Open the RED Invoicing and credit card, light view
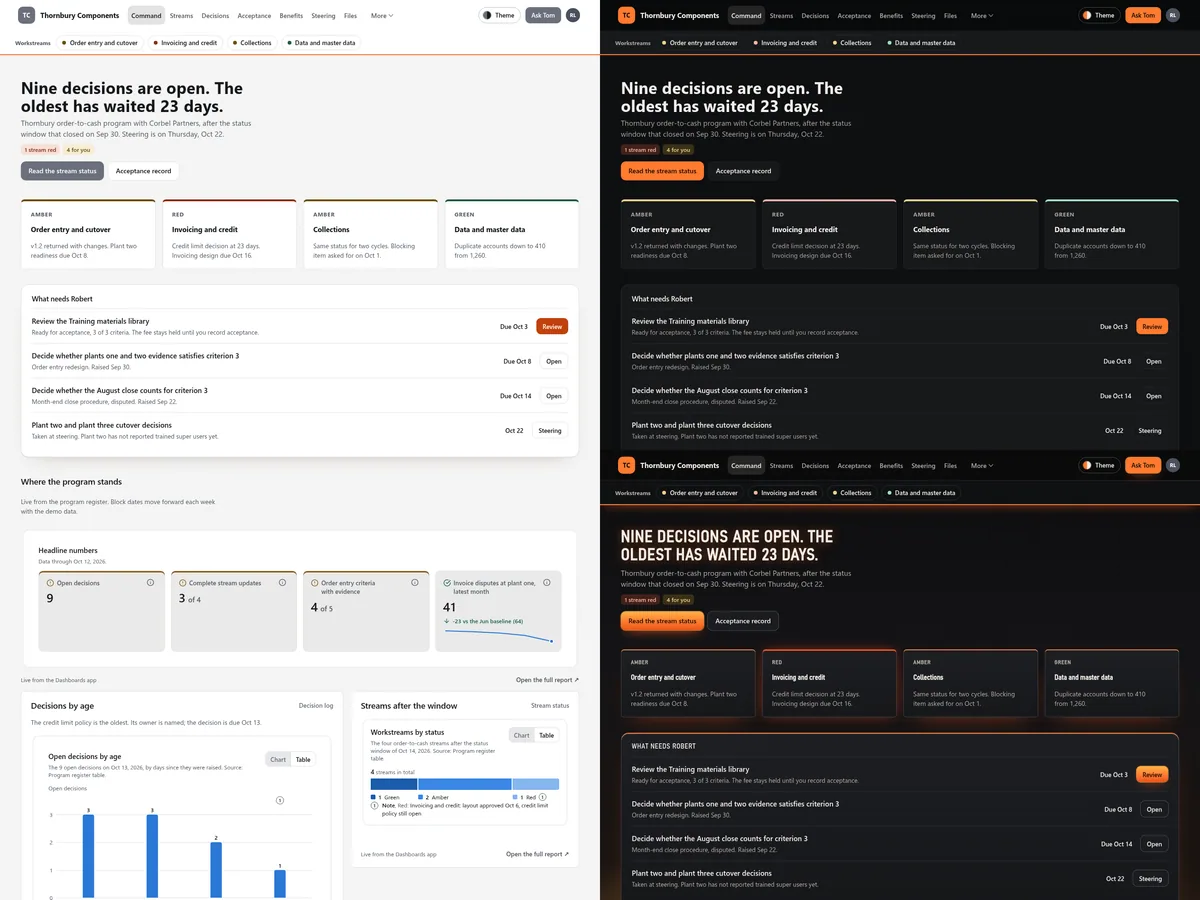This screenshot has width=1200, height=900. pos(230,234)
